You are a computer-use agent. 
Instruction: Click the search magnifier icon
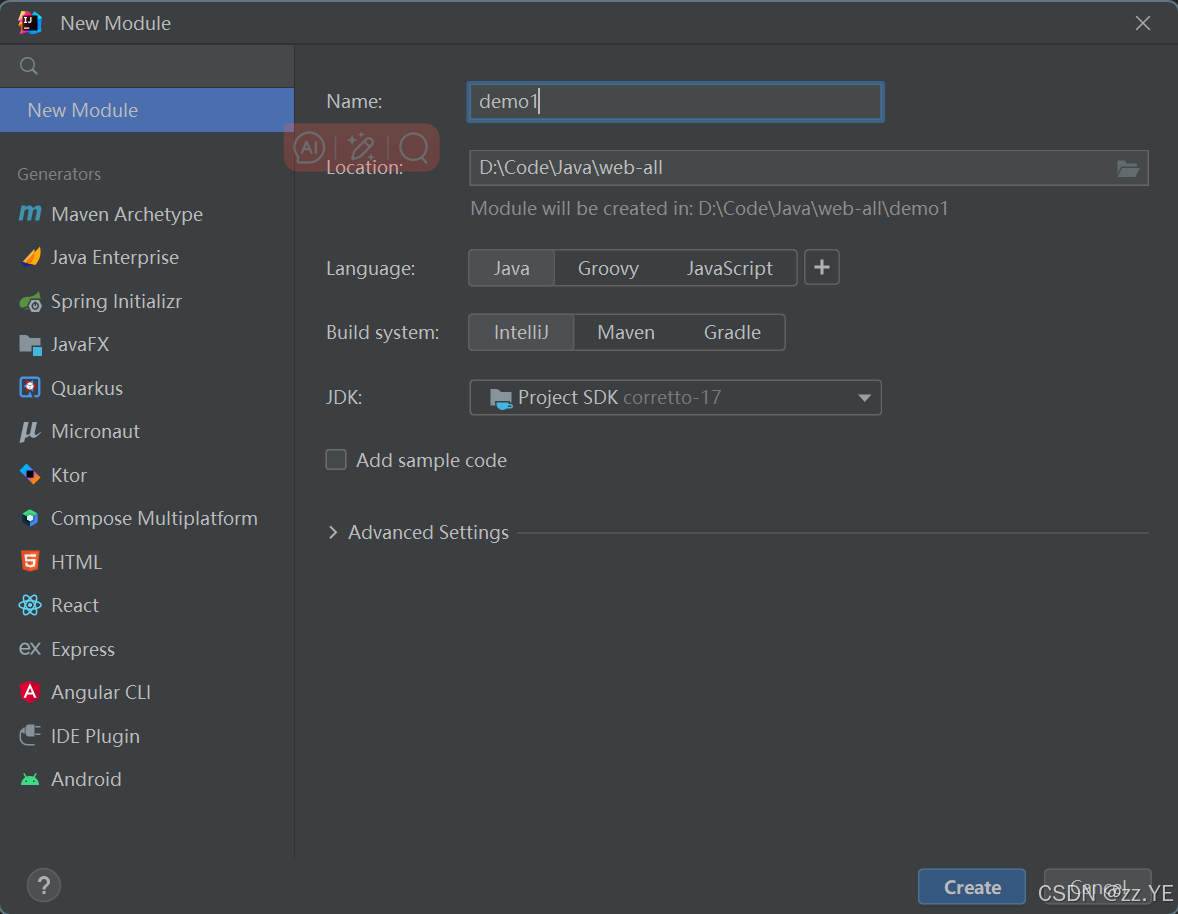29,66
